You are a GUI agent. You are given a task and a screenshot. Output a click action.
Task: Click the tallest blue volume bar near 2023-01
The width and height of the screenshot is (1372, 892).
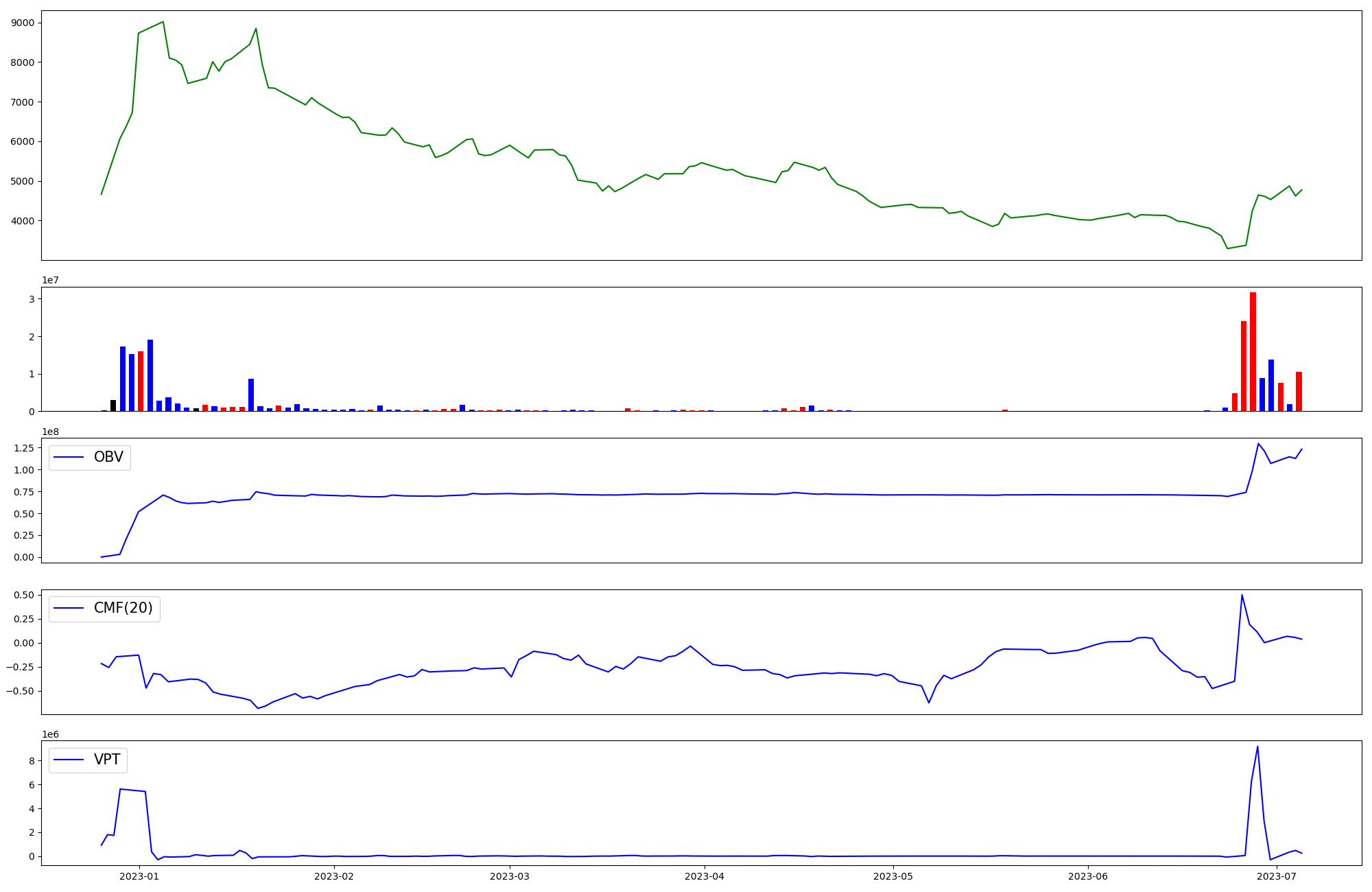(x=150, y=376)
